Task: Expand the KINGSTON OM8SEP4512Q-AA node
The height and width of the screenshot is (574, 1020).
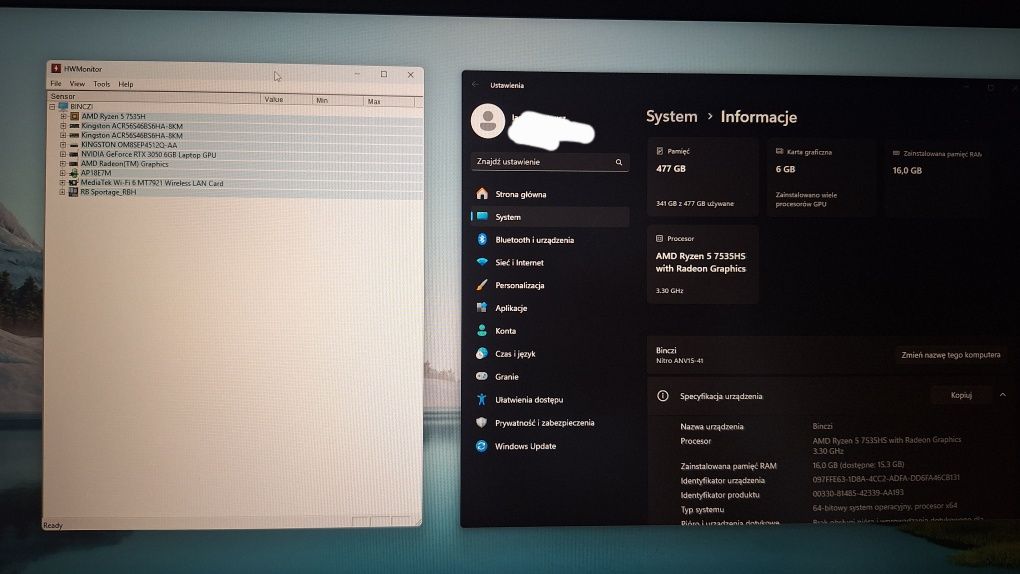Action: pyautogui.click(x=63, y=144)
